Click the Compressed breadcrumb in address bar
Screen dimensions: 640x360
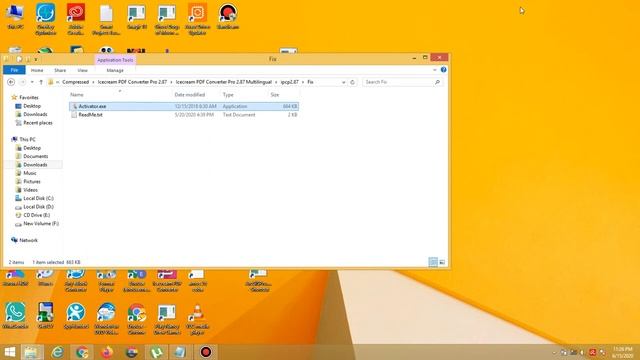tap(76, 82)
